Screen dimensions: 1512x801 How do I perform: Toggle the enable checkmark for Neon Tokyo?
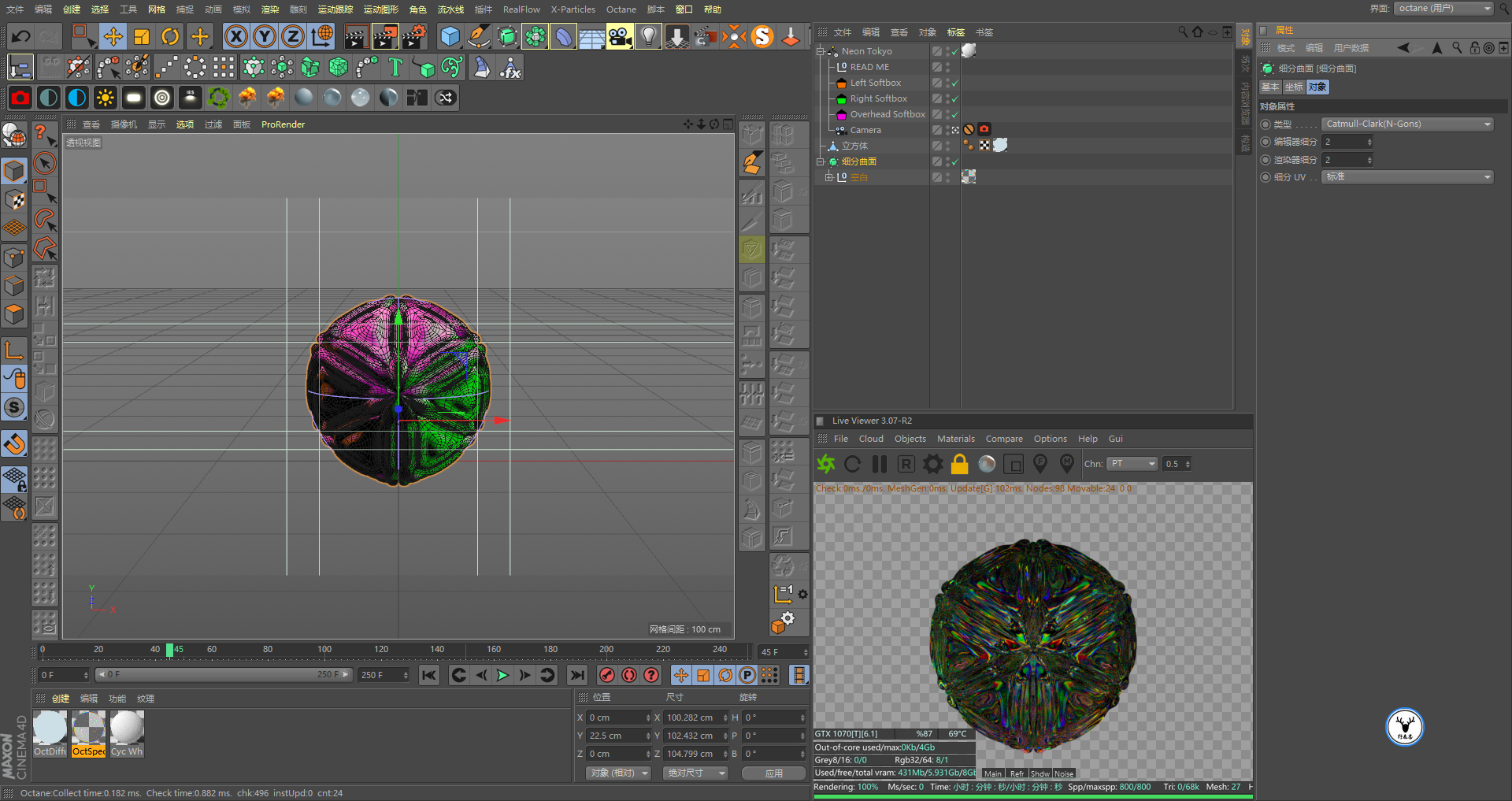point(955,51)
